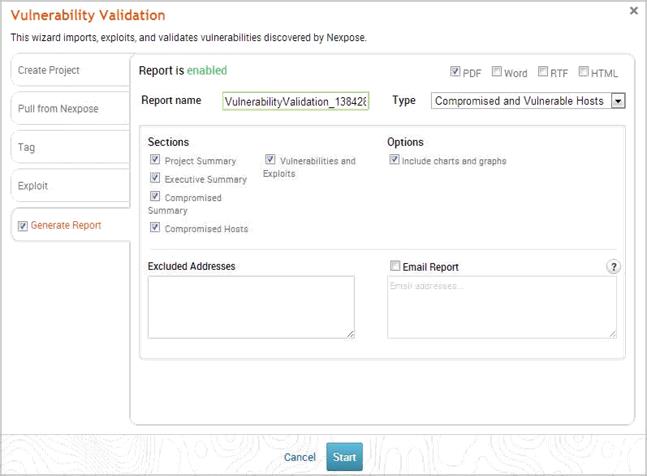The image size is (647, 476).
Task: Toggle the Generate Report tab checkbox
Action: pyautogui.click(x=23, y=226)
